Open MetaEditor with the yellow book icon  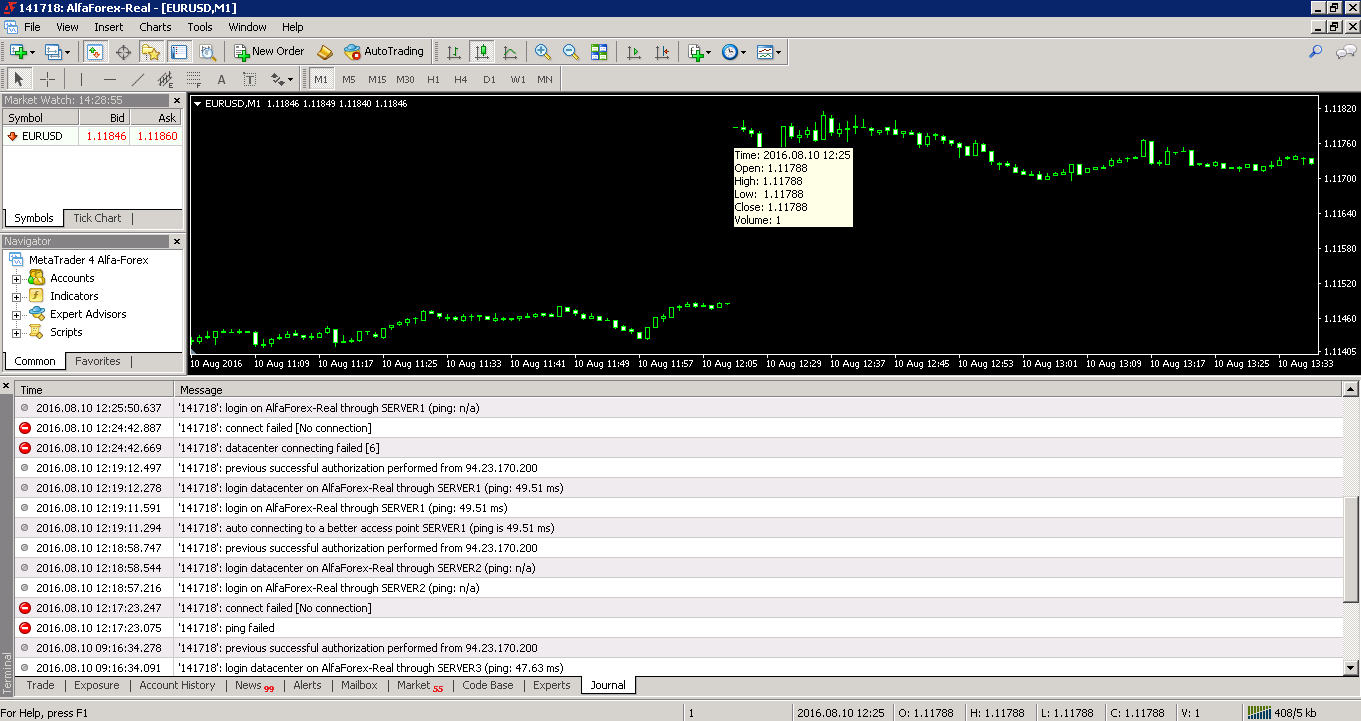click(325, 52)
